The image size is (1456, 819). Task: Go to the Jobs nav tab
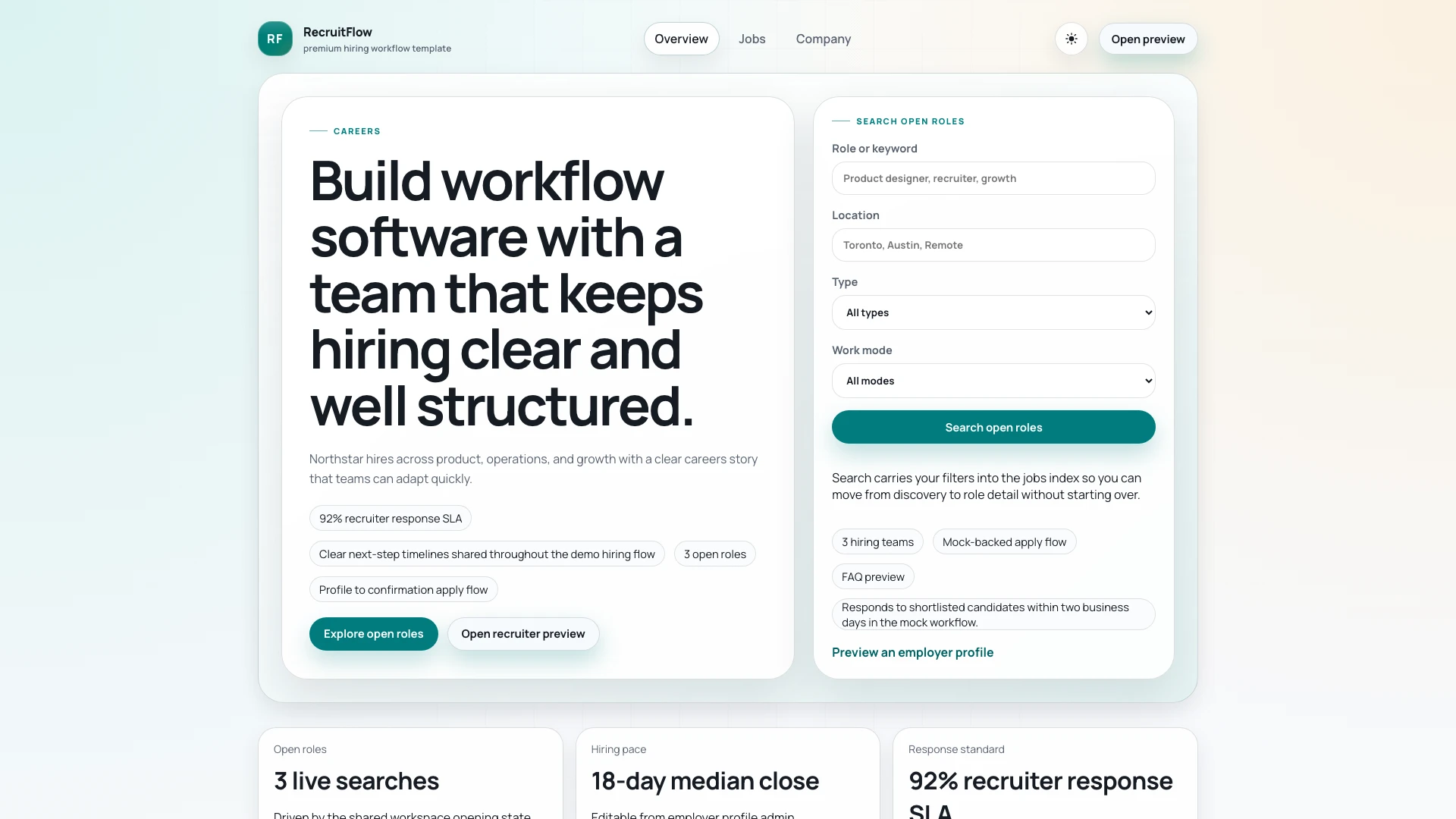tap(752, 39)
